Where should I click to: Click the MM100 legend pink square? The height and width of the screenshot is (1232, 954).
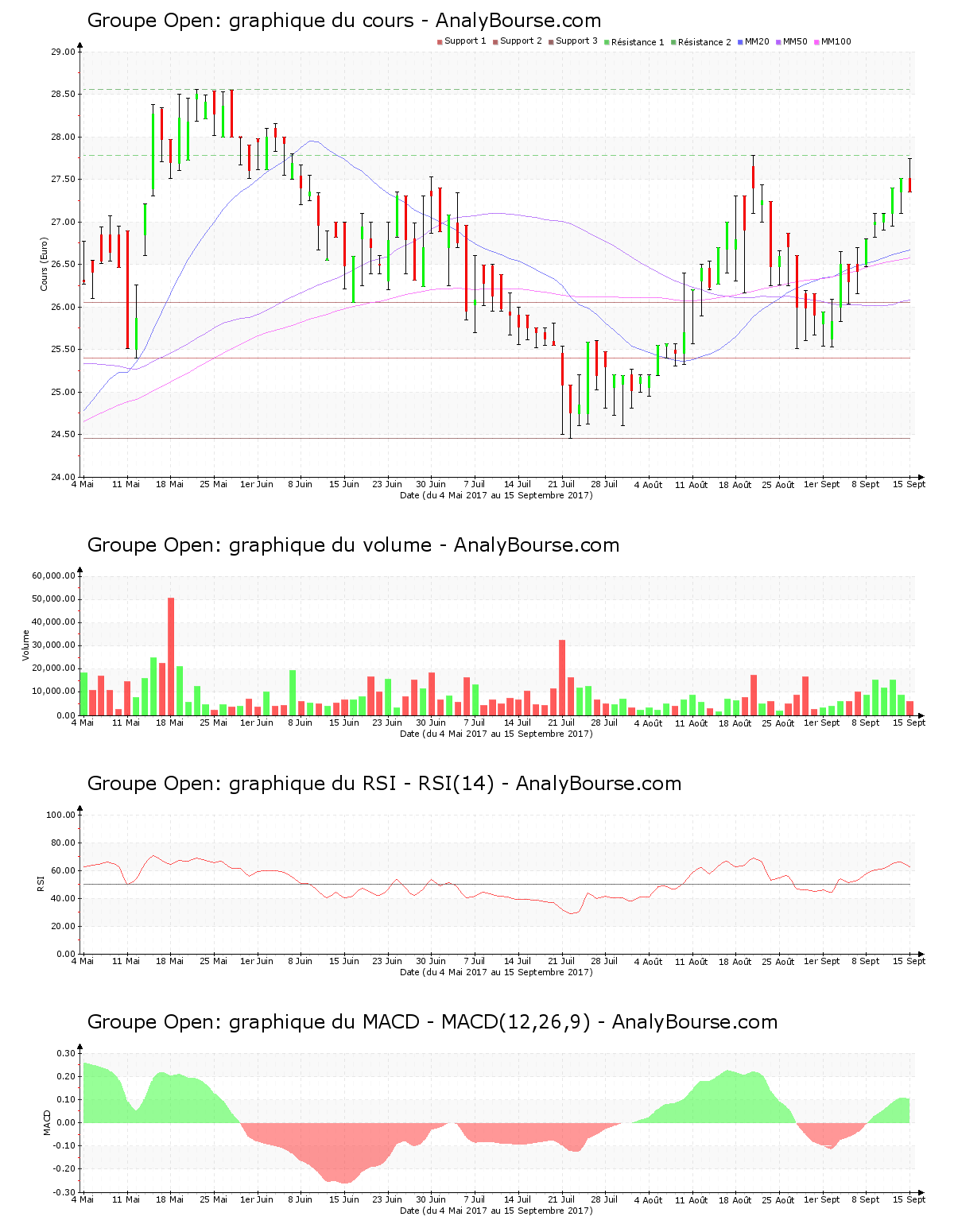817,41
